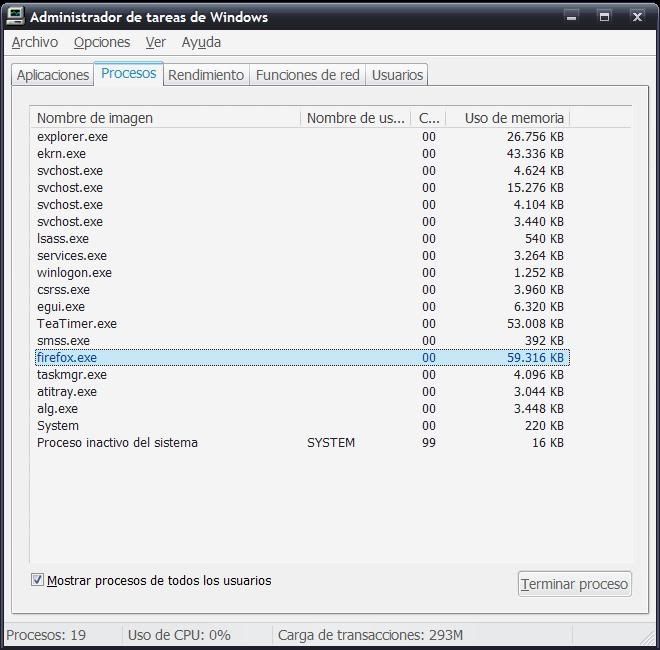Select the System process row
This screenshot has height=650, width=660.
pyautogui.click(x=302, y=426)
